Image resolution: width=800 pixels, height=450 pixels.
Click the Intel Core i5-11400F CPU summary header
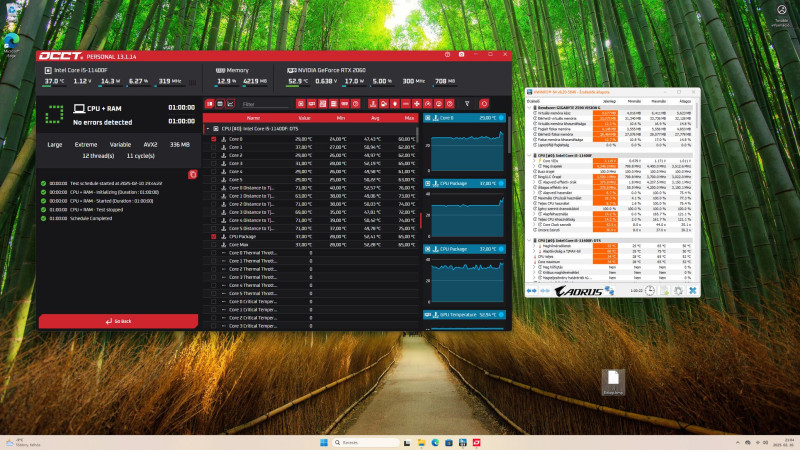click(76, 70)
